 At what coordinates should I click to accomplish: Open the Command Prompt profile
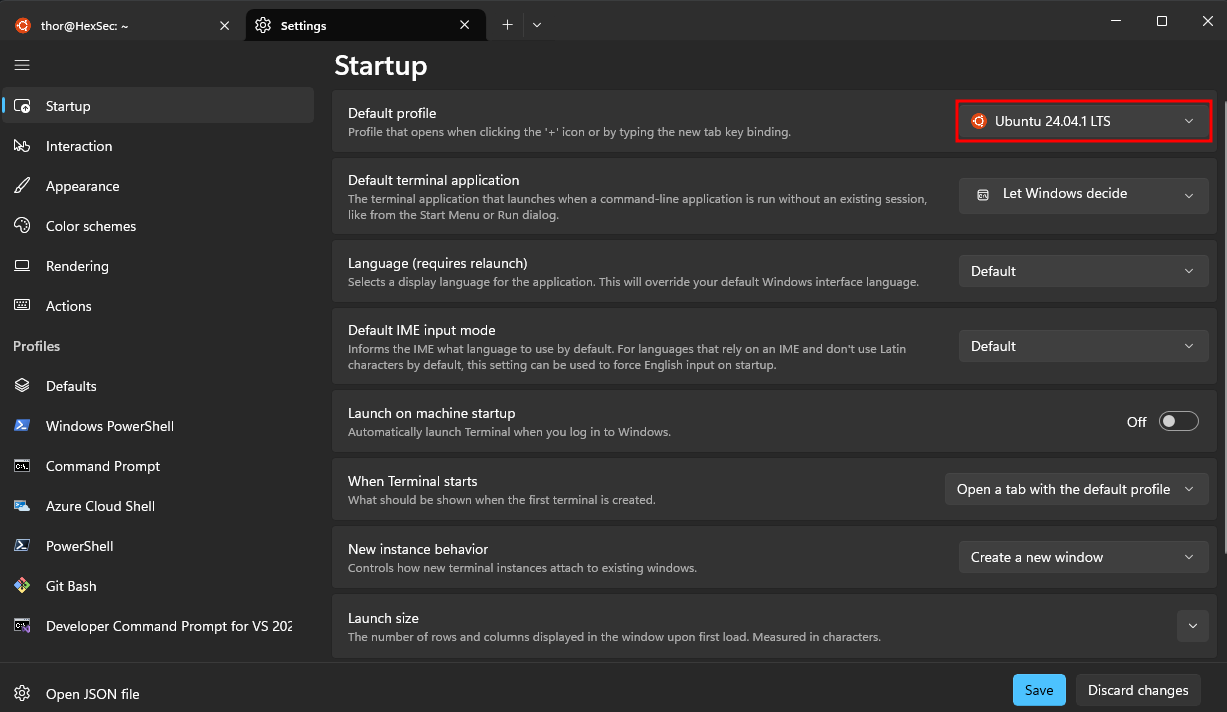[158, 466]
